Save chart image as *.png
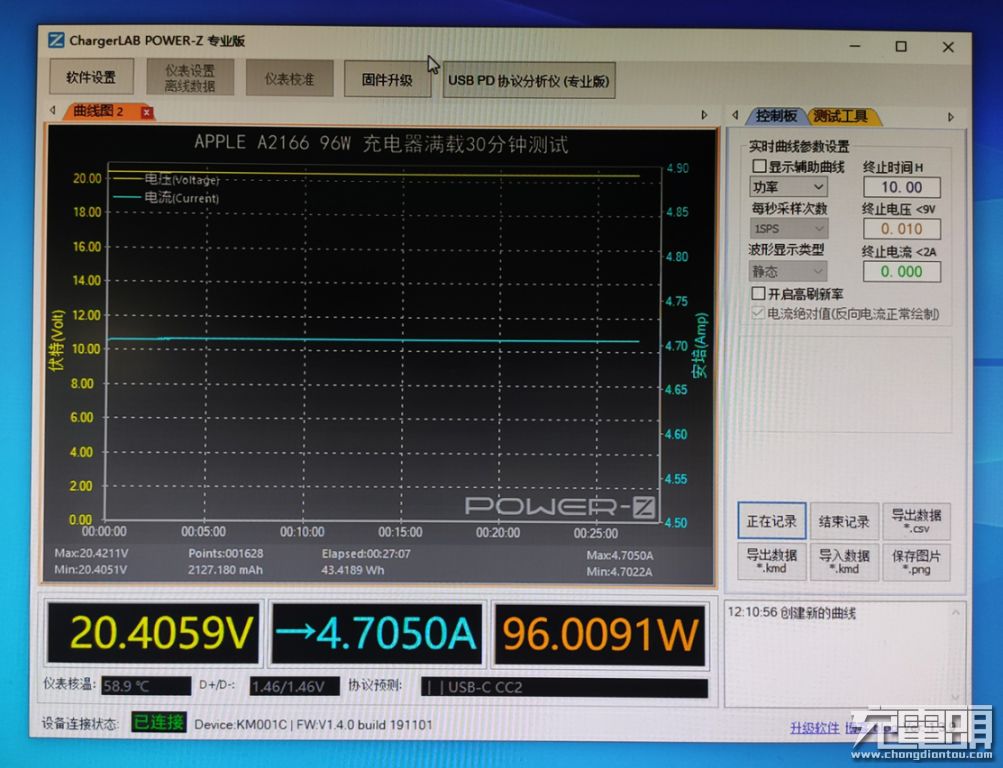 coord(916,562)
